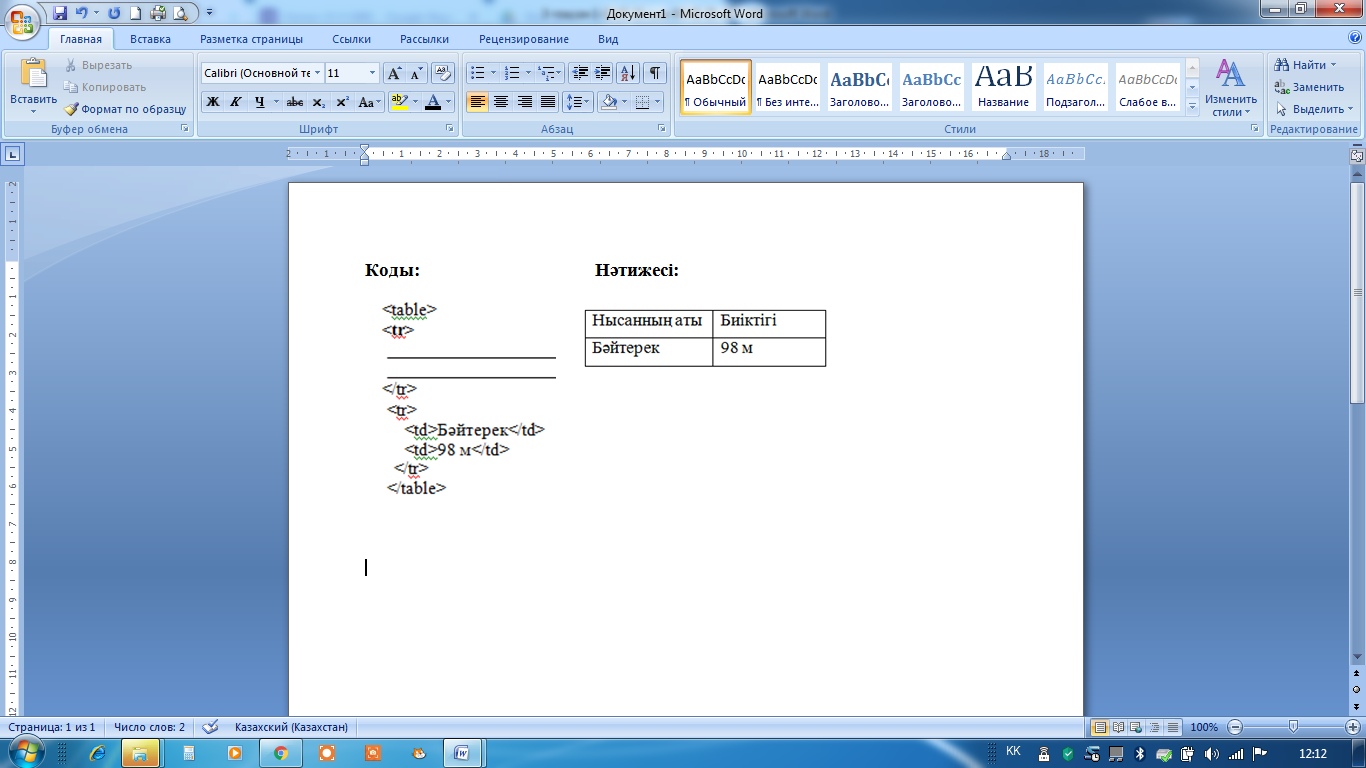Switch to Print Layout view in status bar
This screenshot has height=768, width=1366.
pyautogui.click(x=1100, y=727)
